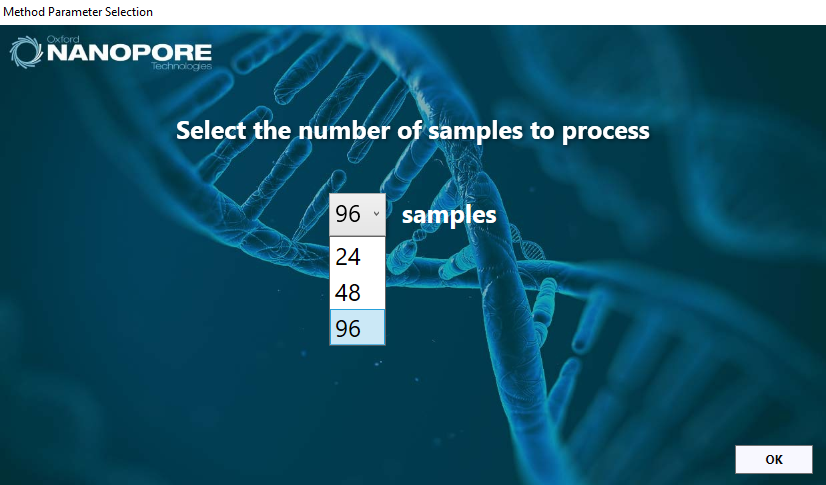Click the small chevron arrow beside 96

[376, 214]
